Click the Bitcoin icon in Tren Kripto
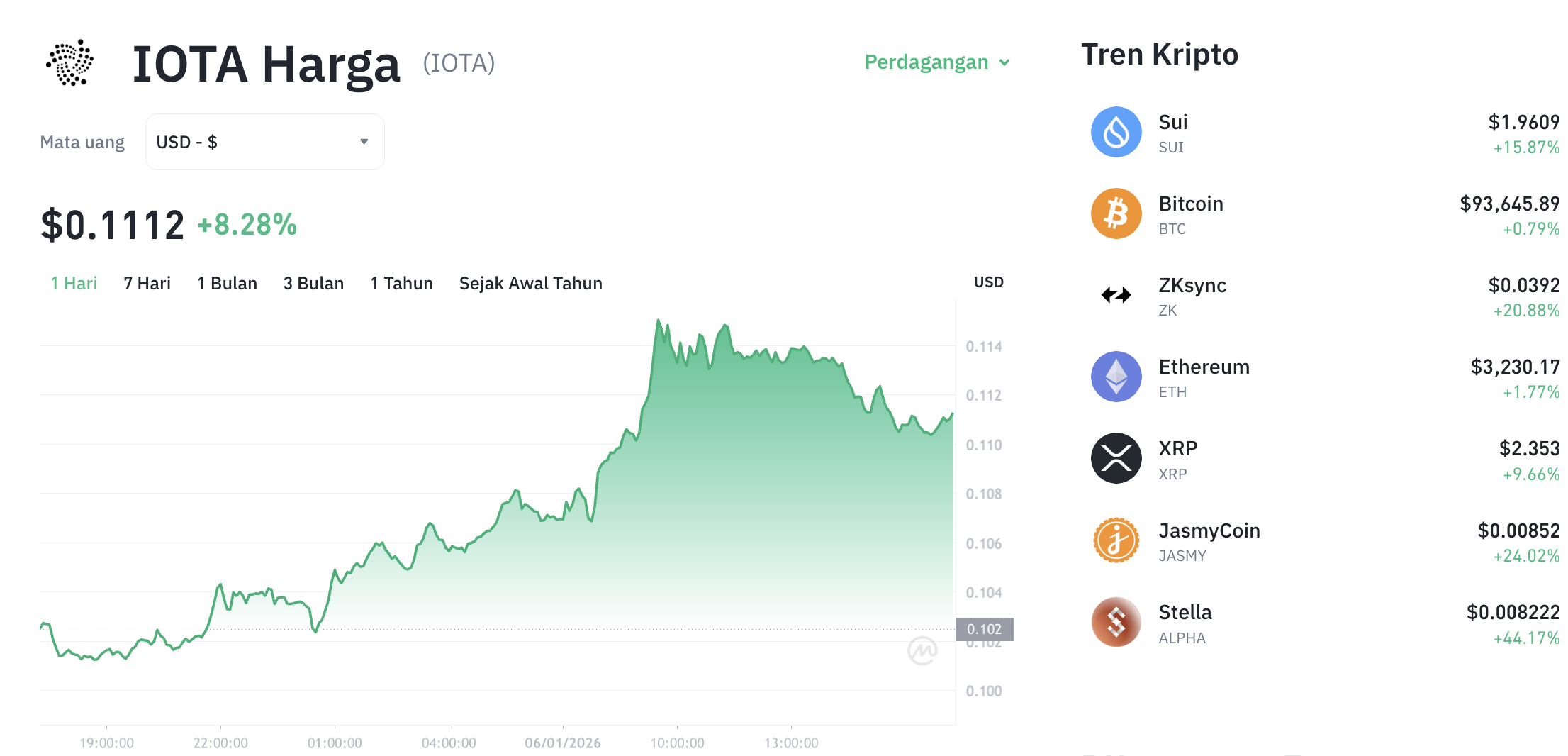The height and width of the screenshot is (756, 1568). (x=1116, y=213)
